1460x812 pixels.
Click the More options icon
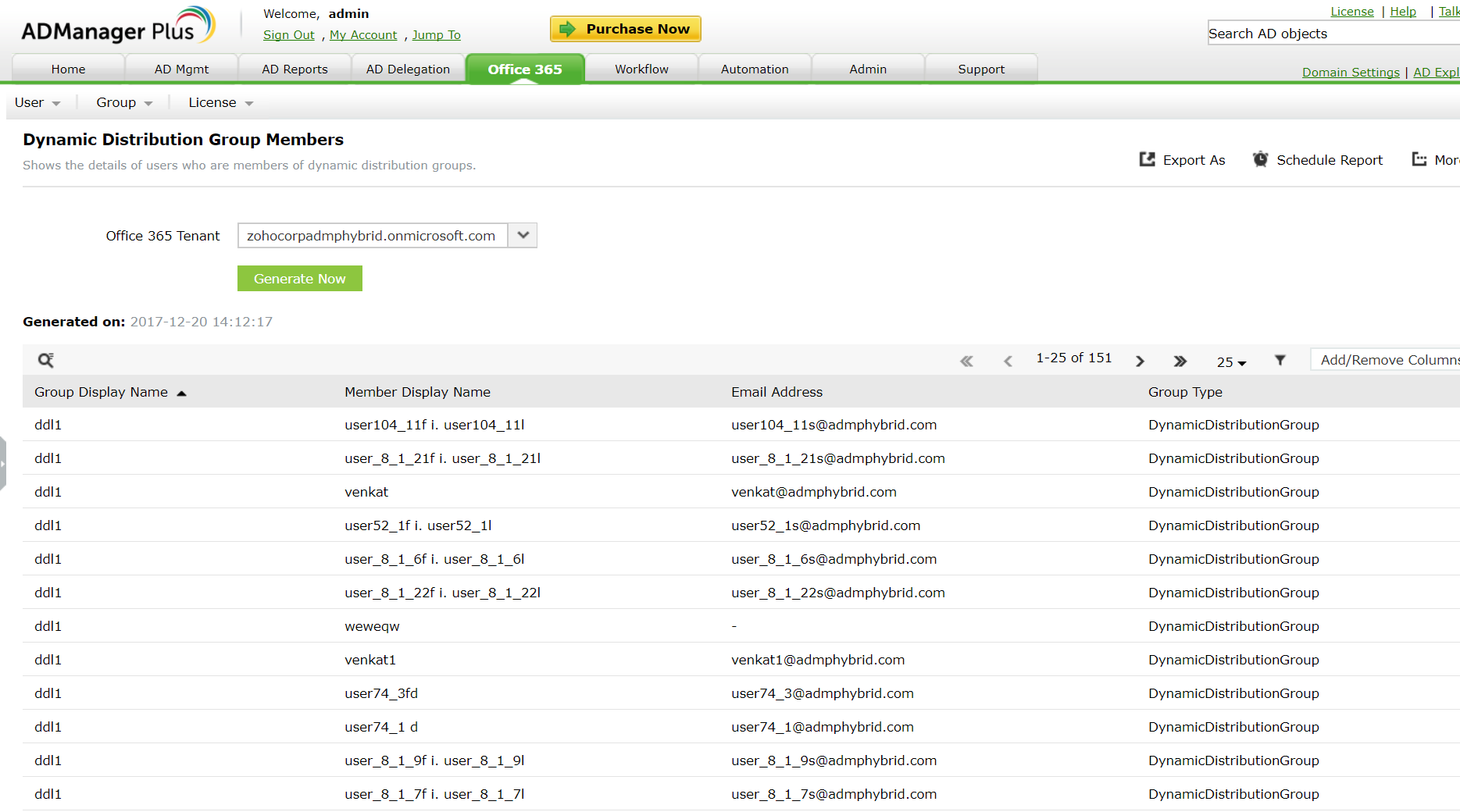tap(1419, 159)
